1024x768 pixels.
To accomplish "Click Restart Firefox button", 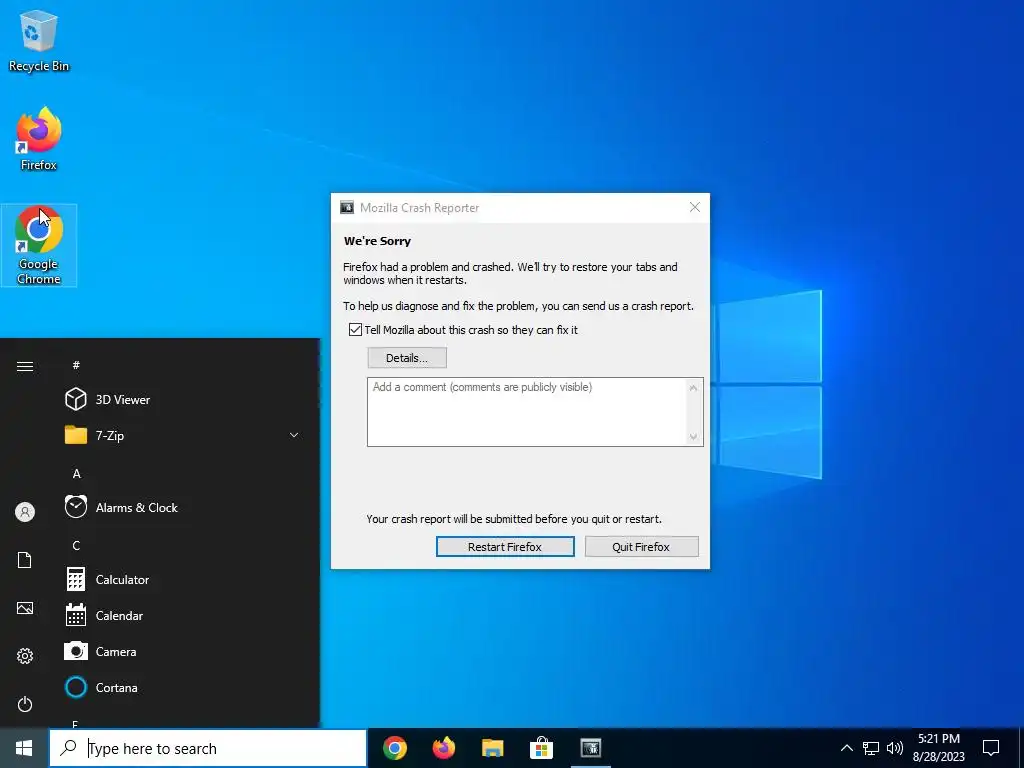I will click(505, 547).
